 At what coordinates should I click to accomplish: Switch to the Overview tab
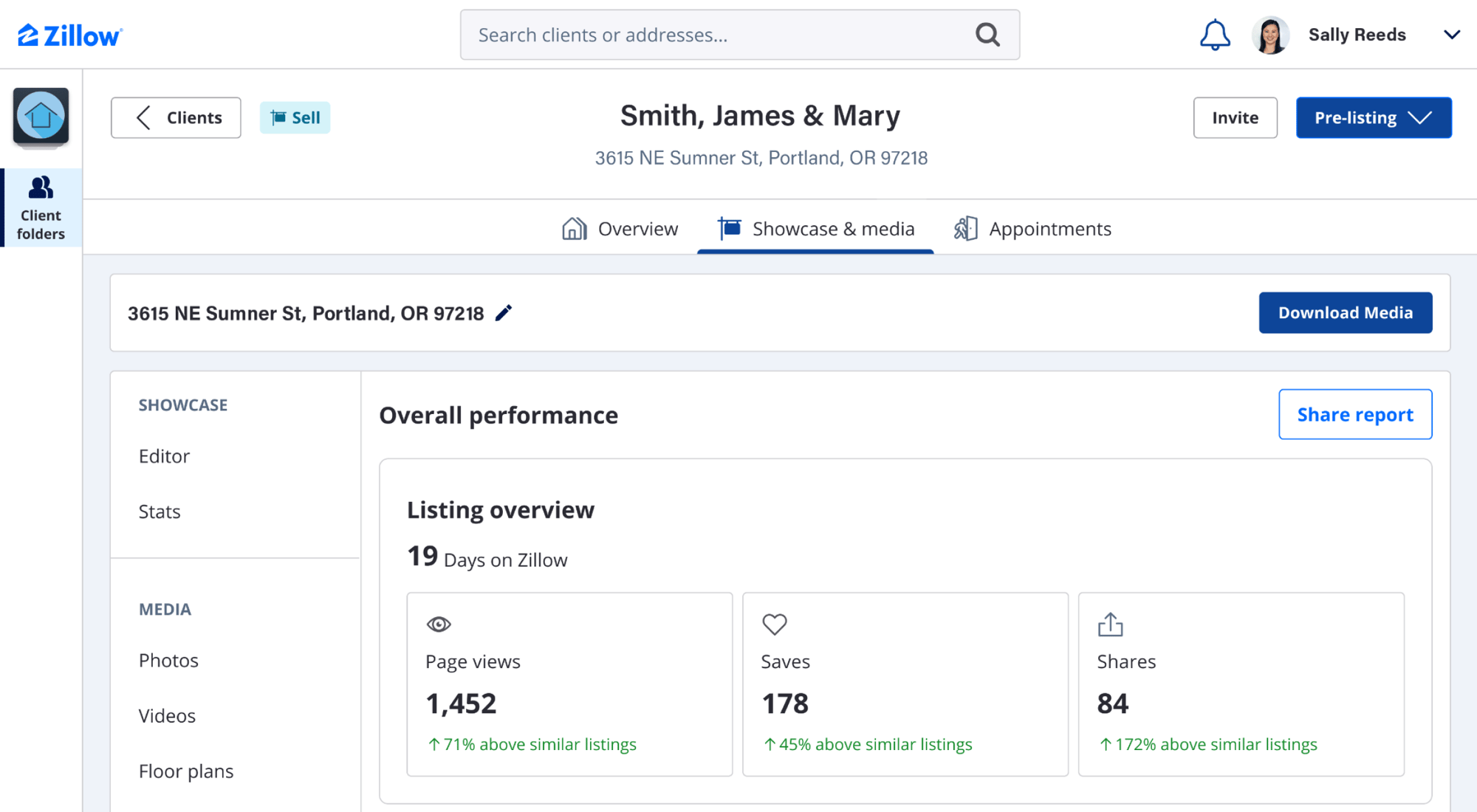pos(620,229)
